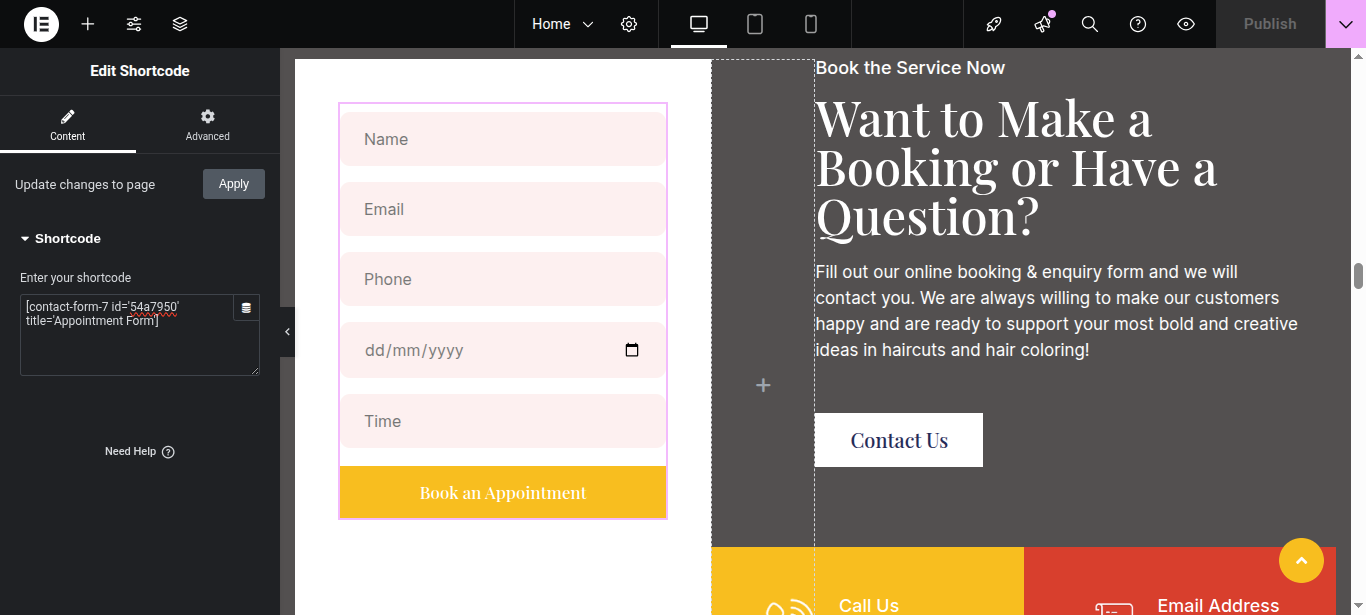Click the Time form field

[503, 421]
